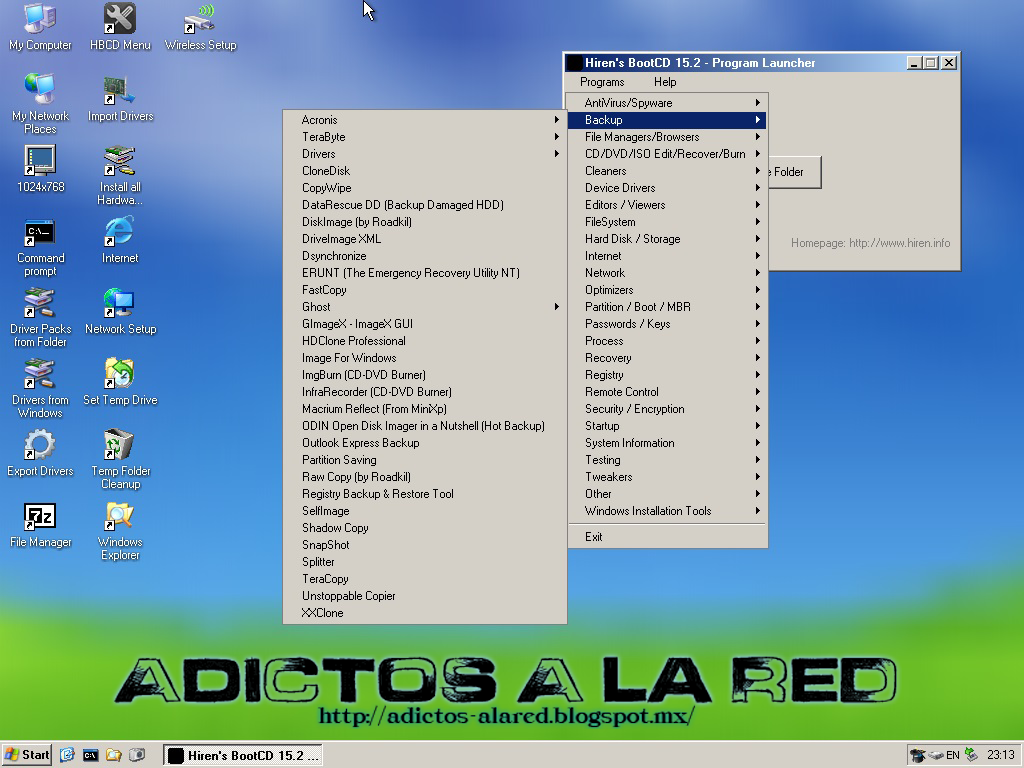Expand the TeraByte backup submenu
This screenshot has height=768, width=1024.
[424, 136]
